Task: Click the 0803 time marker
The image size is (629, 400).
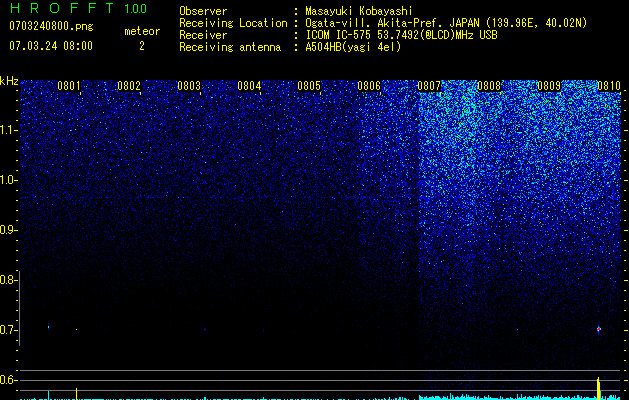Action: pos(189,86)
